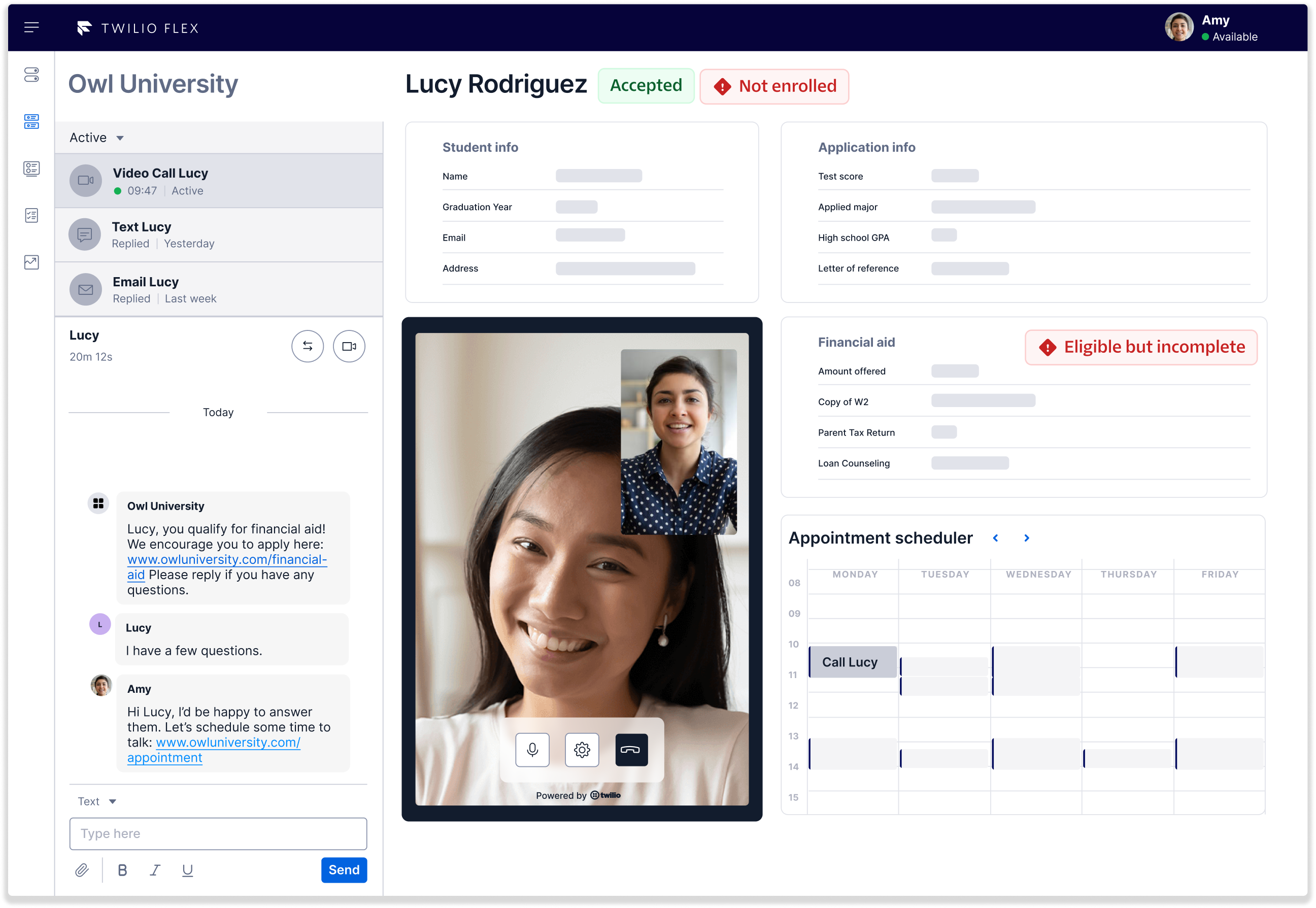Viewport: 1316px width, 908px height.
Task: Toggle underline formatting in composer
Action: click(x=187, y=870)
